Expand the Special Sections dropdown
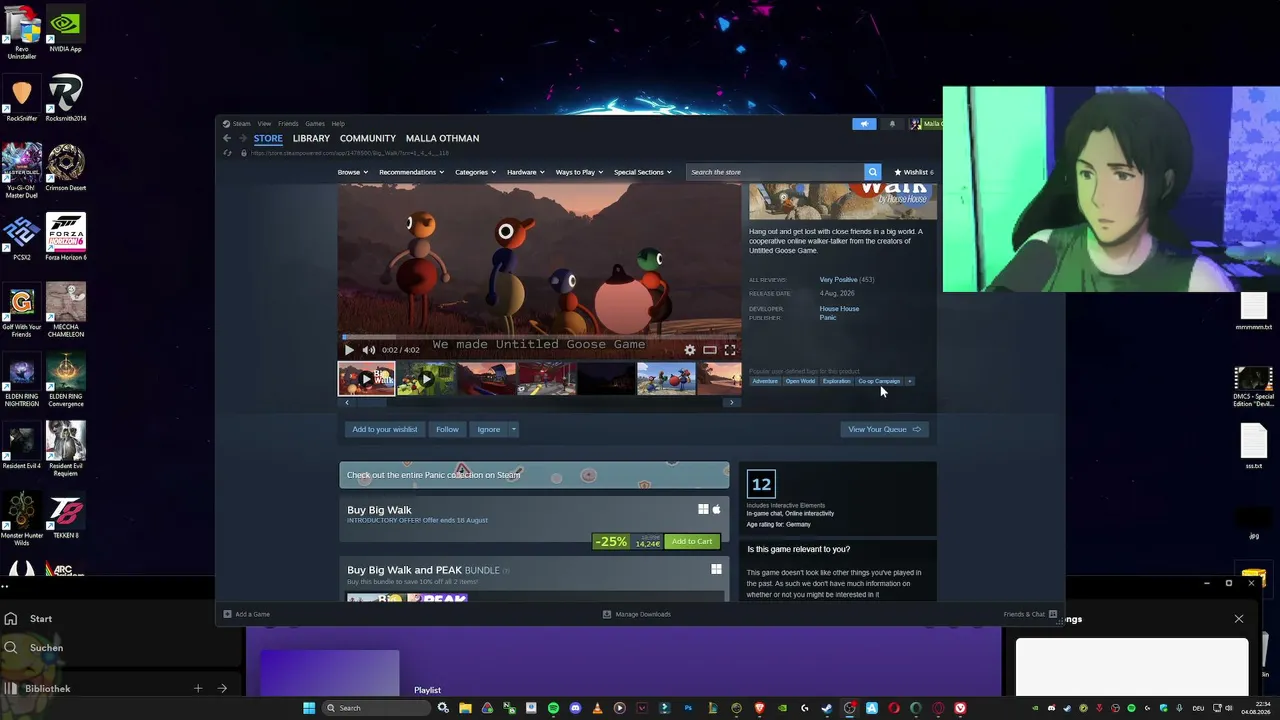Screen dimensions: 1280x720 [642, 172]
